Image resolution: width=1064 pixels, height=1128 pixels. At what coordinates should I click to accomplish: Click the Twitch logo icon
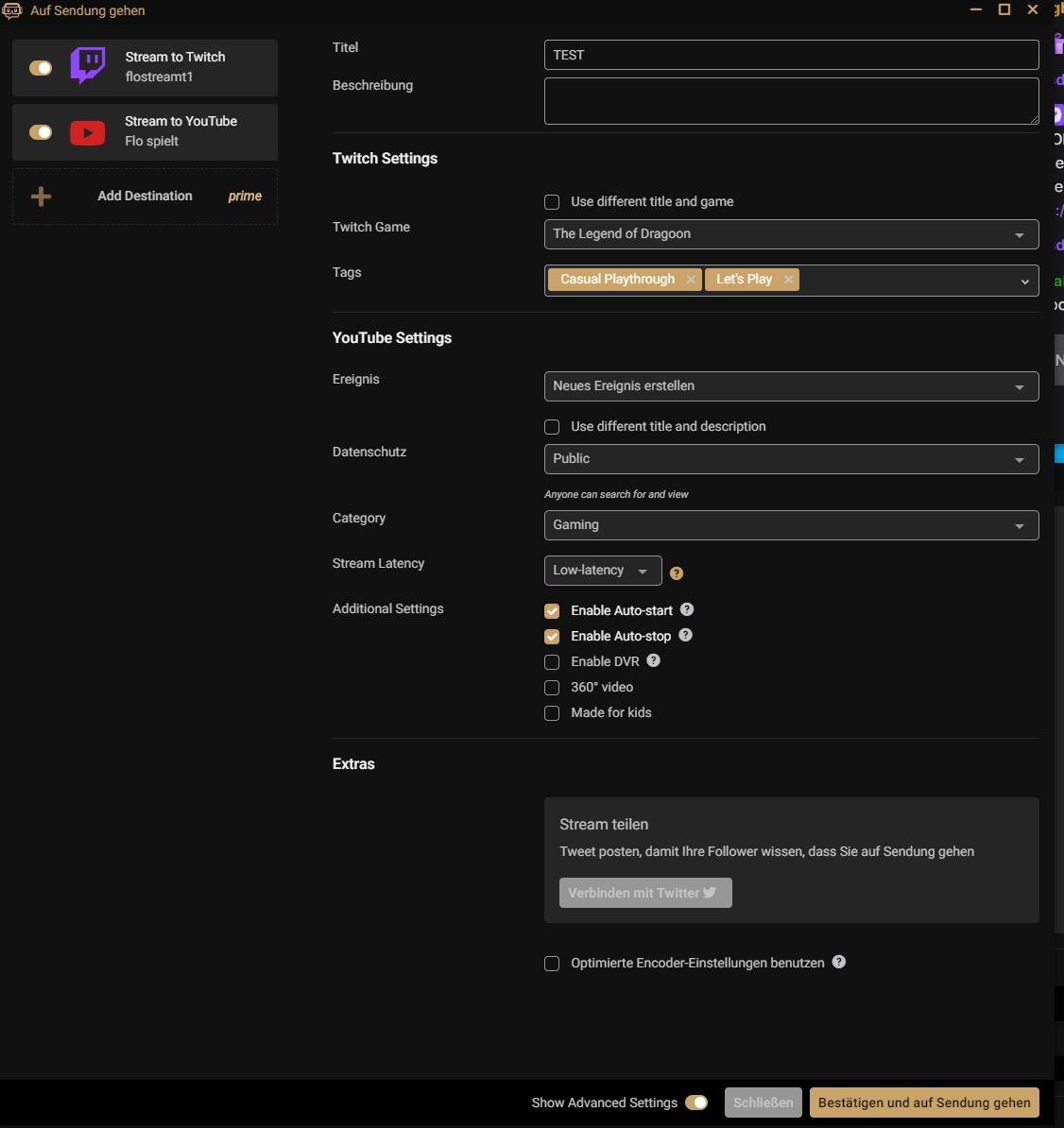[x=88, y=67]
